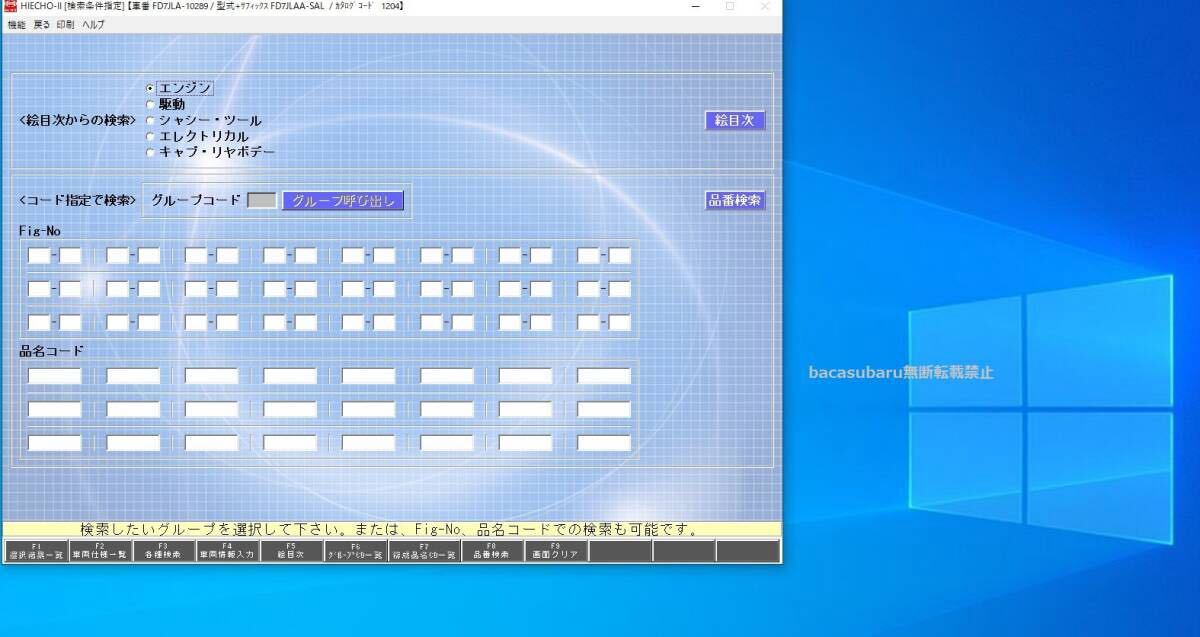Screen dimensions: 1200x637
Task: Open F3 各種検索 from the function bar
Action: 164,550
